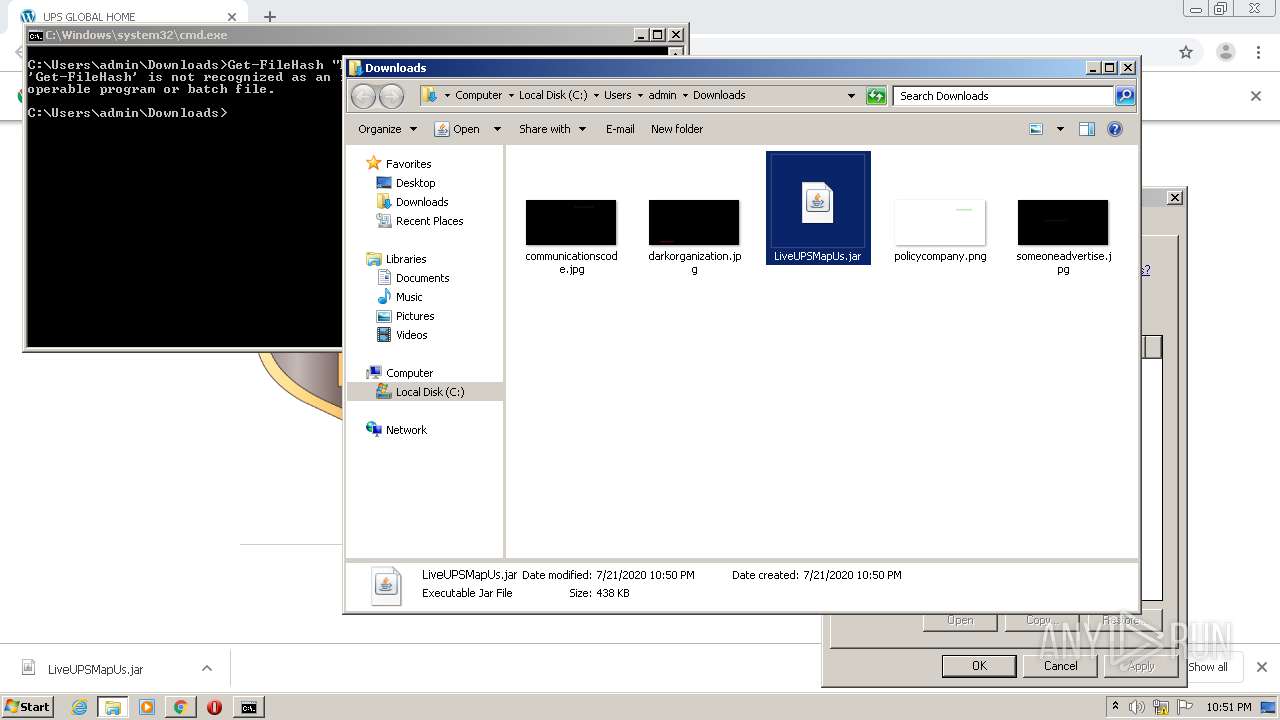This screenshot has width=1280, height=720.
Task: Select Local Disk (C:) in navigation pane
Action: (429, 392)
